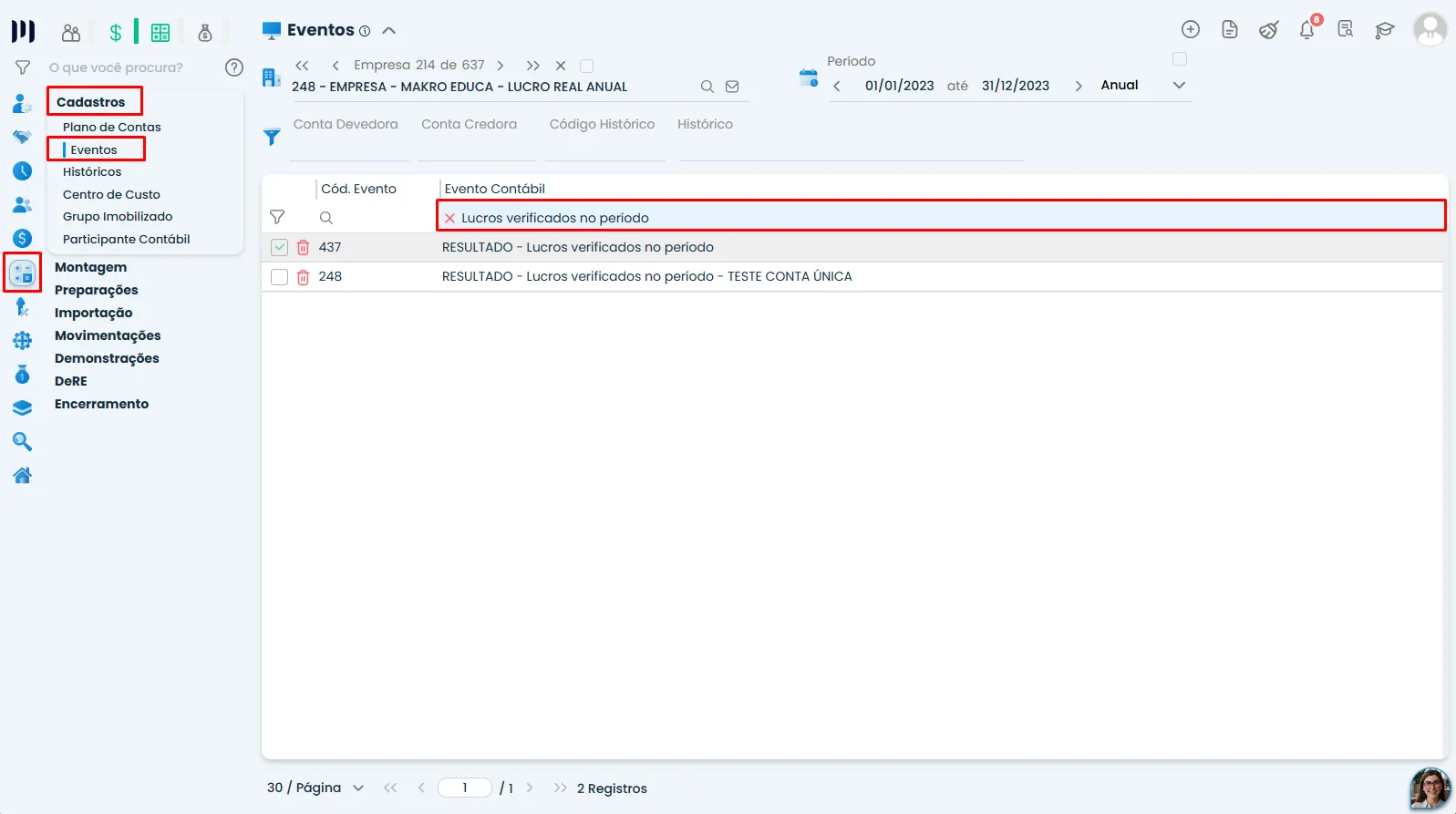Click the company search magnifier icon
The width and height of the screenshot is (1456, 814).
[707, 87]
